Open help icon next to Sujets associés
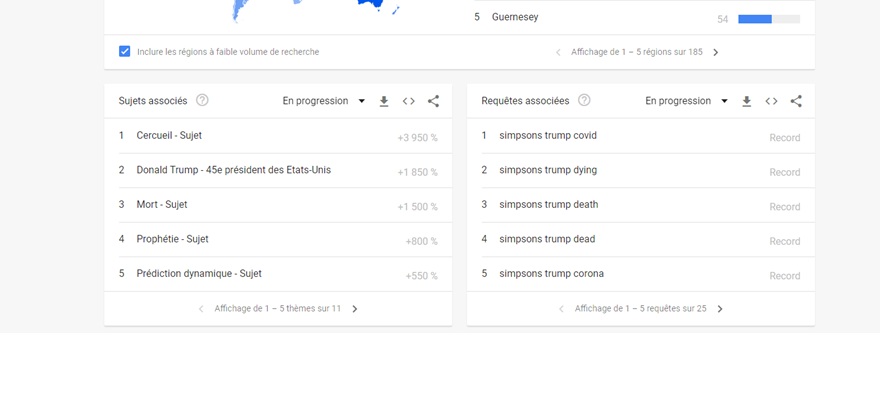This screenshot has width=880, height=400. tap(202, 100)
